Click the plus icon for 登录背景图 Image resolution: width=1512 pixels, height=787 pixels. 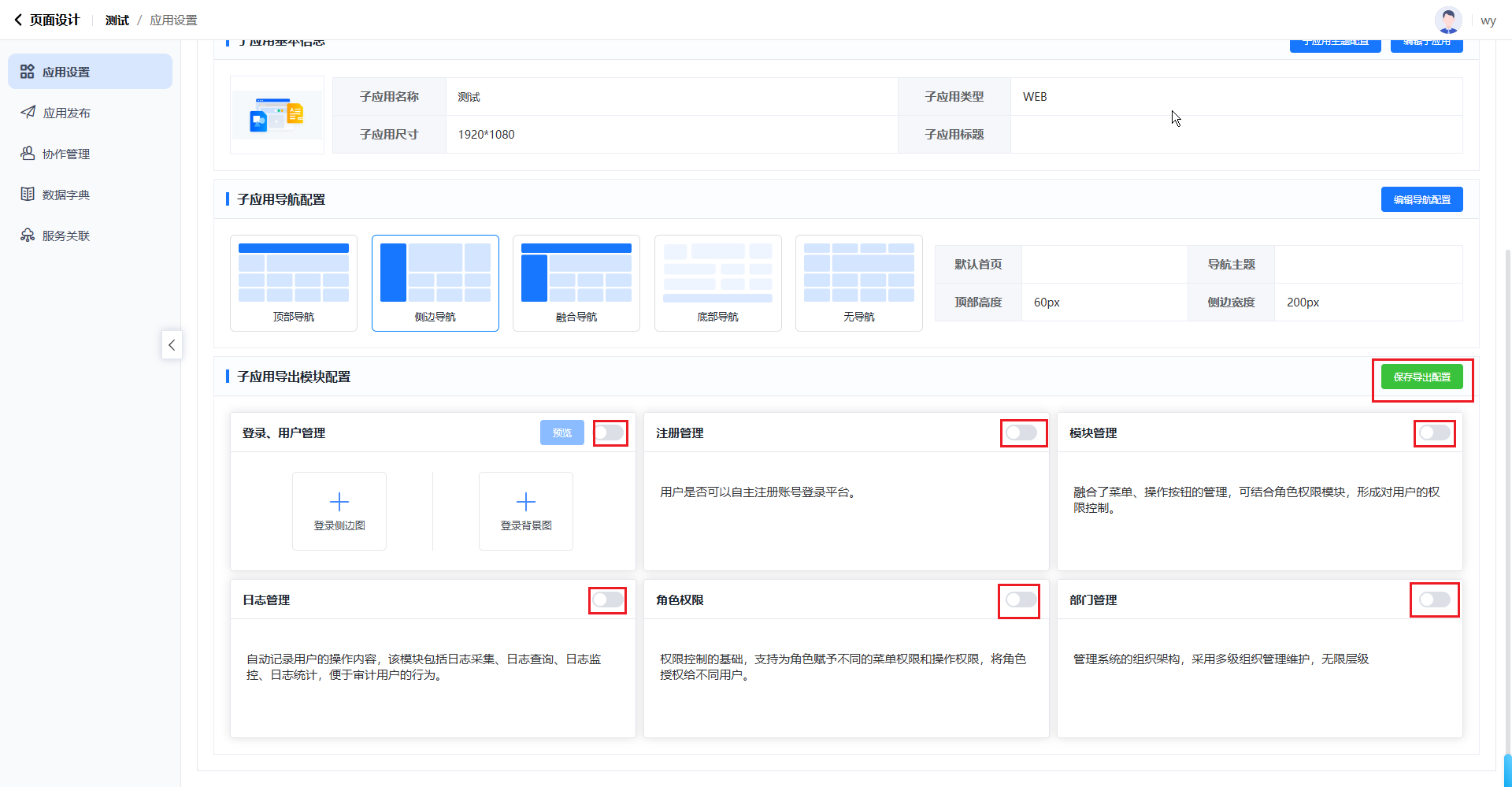coord(526,502)
